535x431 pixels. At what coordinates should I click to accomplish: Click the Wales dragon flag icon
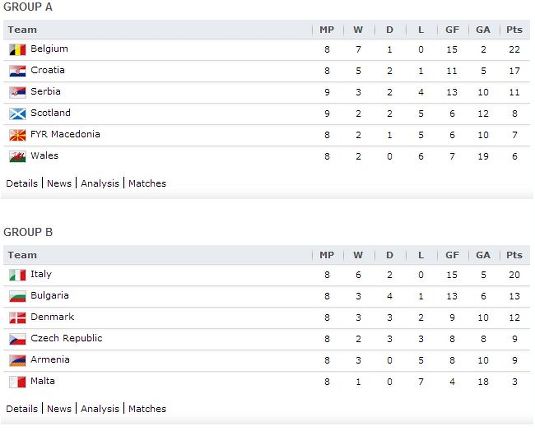pyautogui.click(x=18, y=157)
